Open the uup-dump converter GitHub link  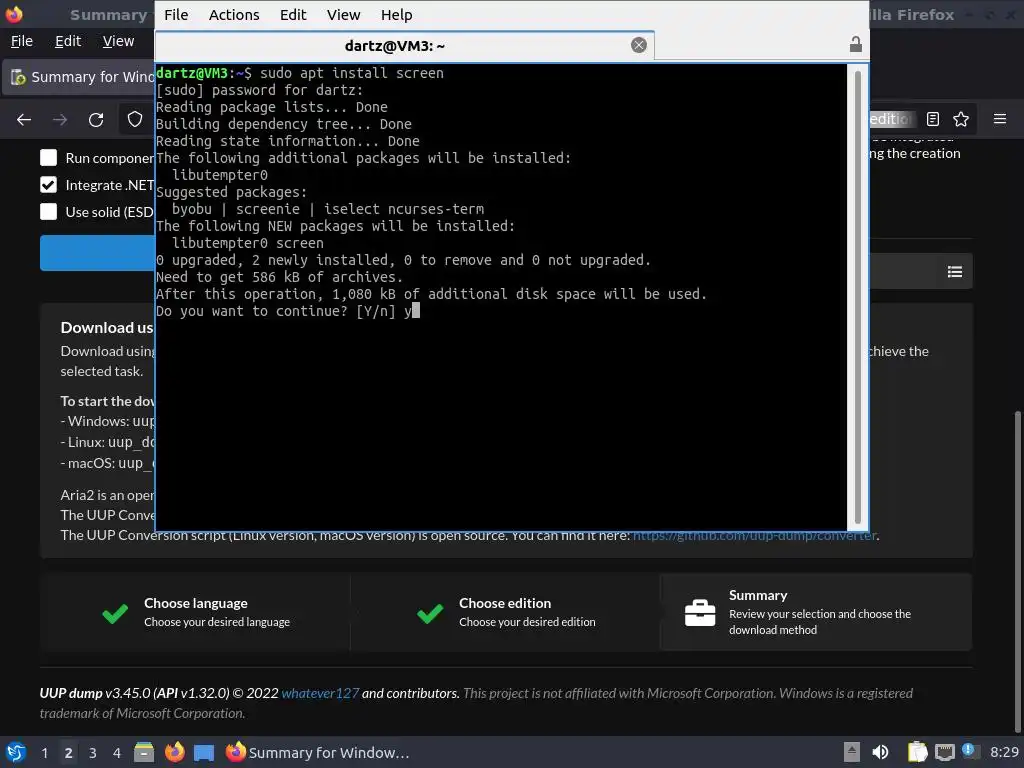click(x=754, y=536)
